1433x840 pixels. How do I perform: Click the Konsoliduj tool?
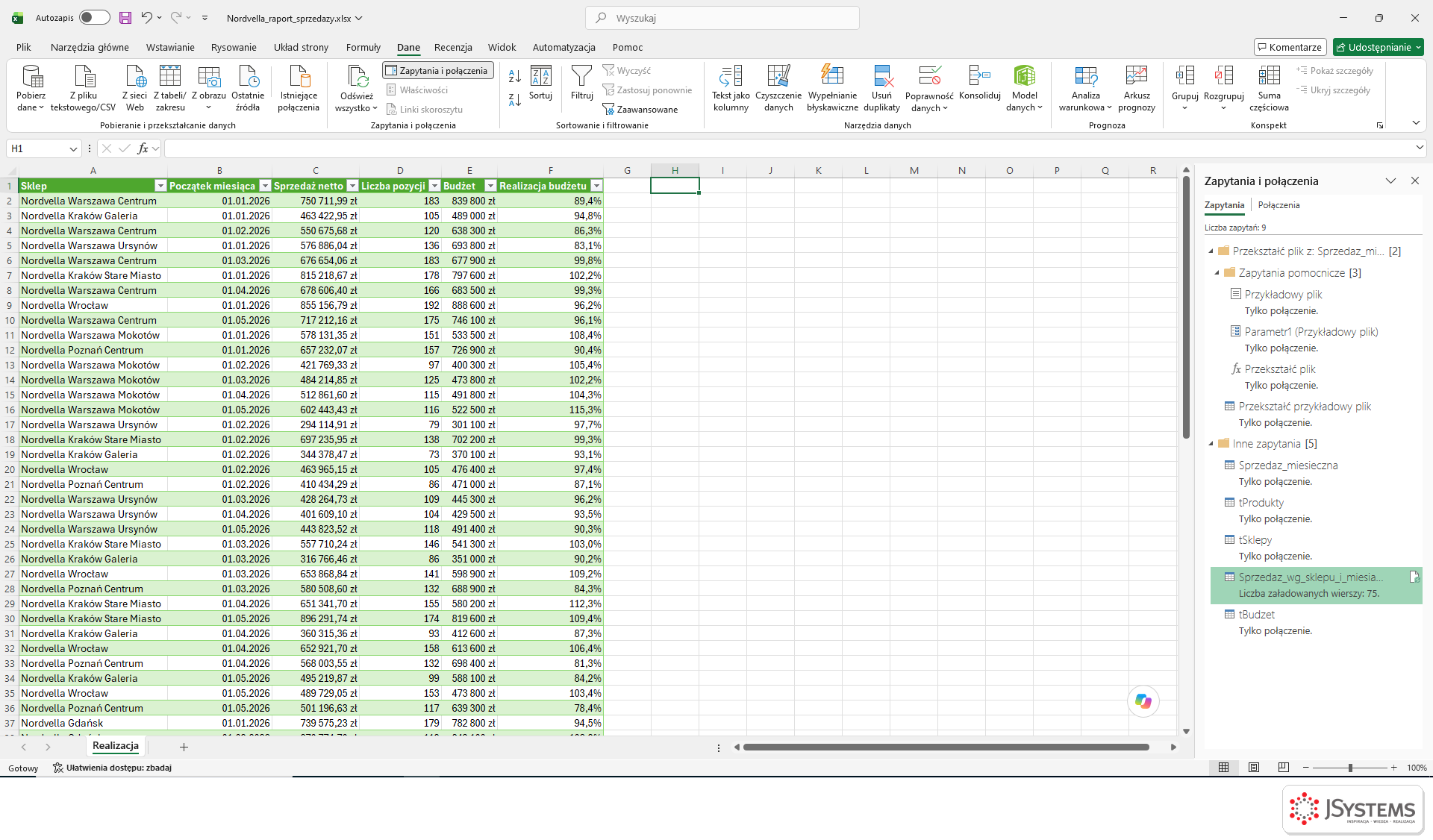979,83
